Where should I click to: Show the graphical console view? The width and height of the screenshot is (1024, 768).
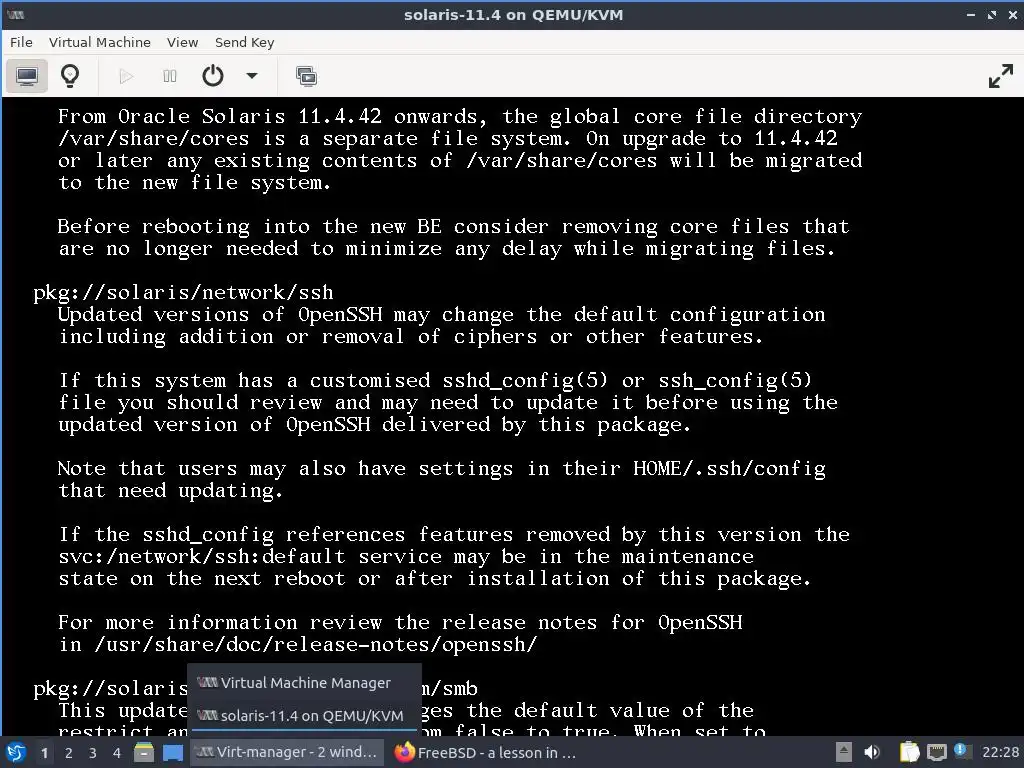(27, 76)
